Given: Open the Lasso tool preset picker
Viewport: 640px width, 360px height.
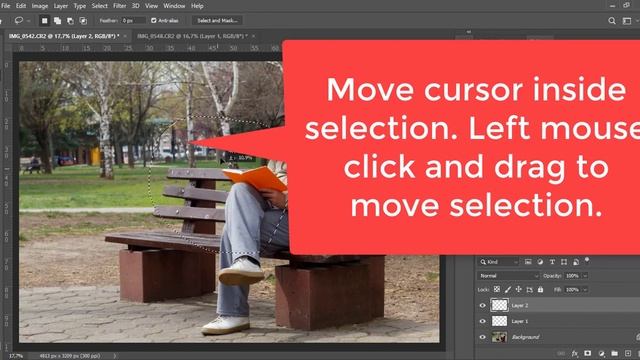Looking at the screenshot, I should [19, 20].
